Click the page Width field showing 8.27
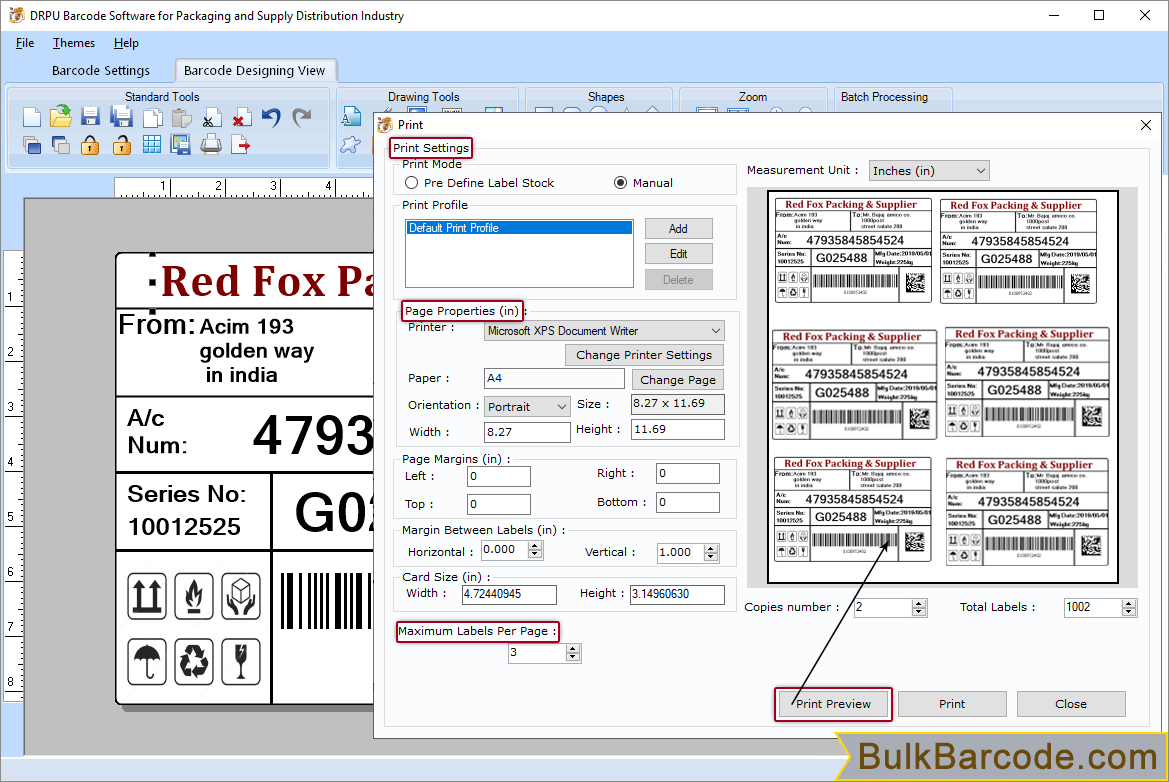 (527, 432)
